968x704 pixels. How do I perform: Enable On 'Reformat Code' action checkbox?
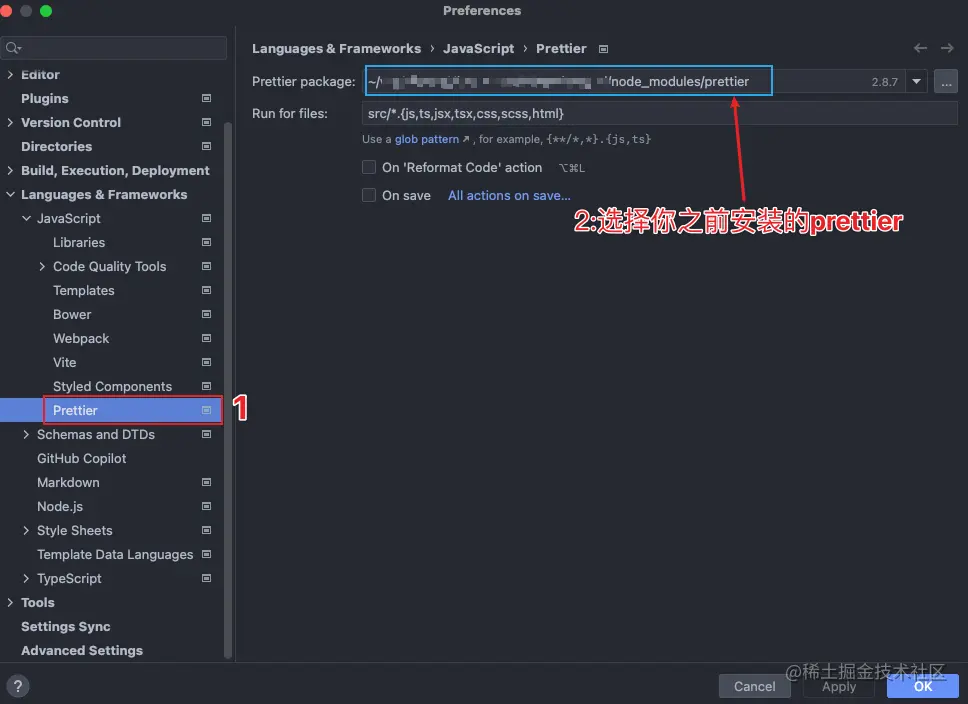pos(369,167)
